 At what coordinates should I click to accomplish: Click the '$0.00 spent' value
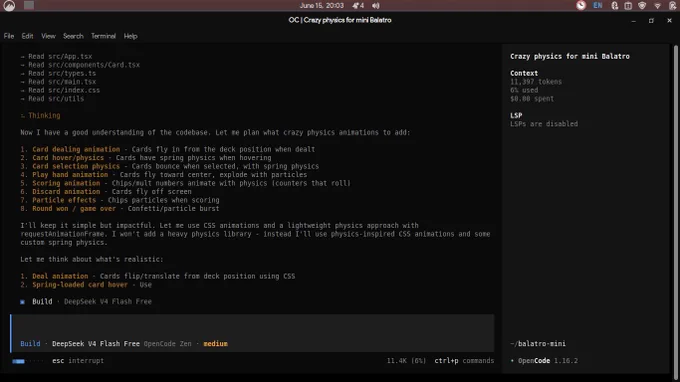[532, 98]
